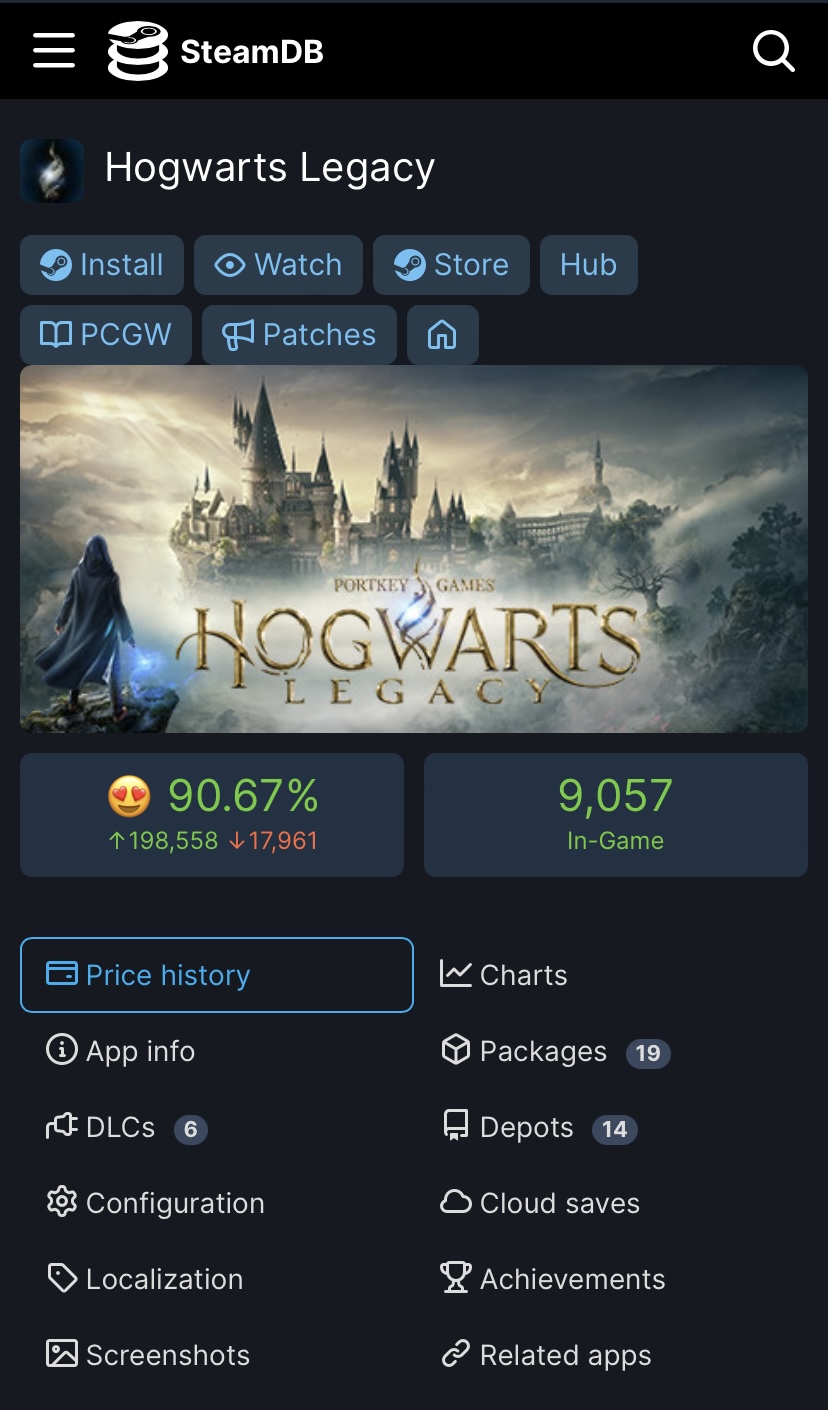Show the Packages list tab

click(x=543, y=1051)
